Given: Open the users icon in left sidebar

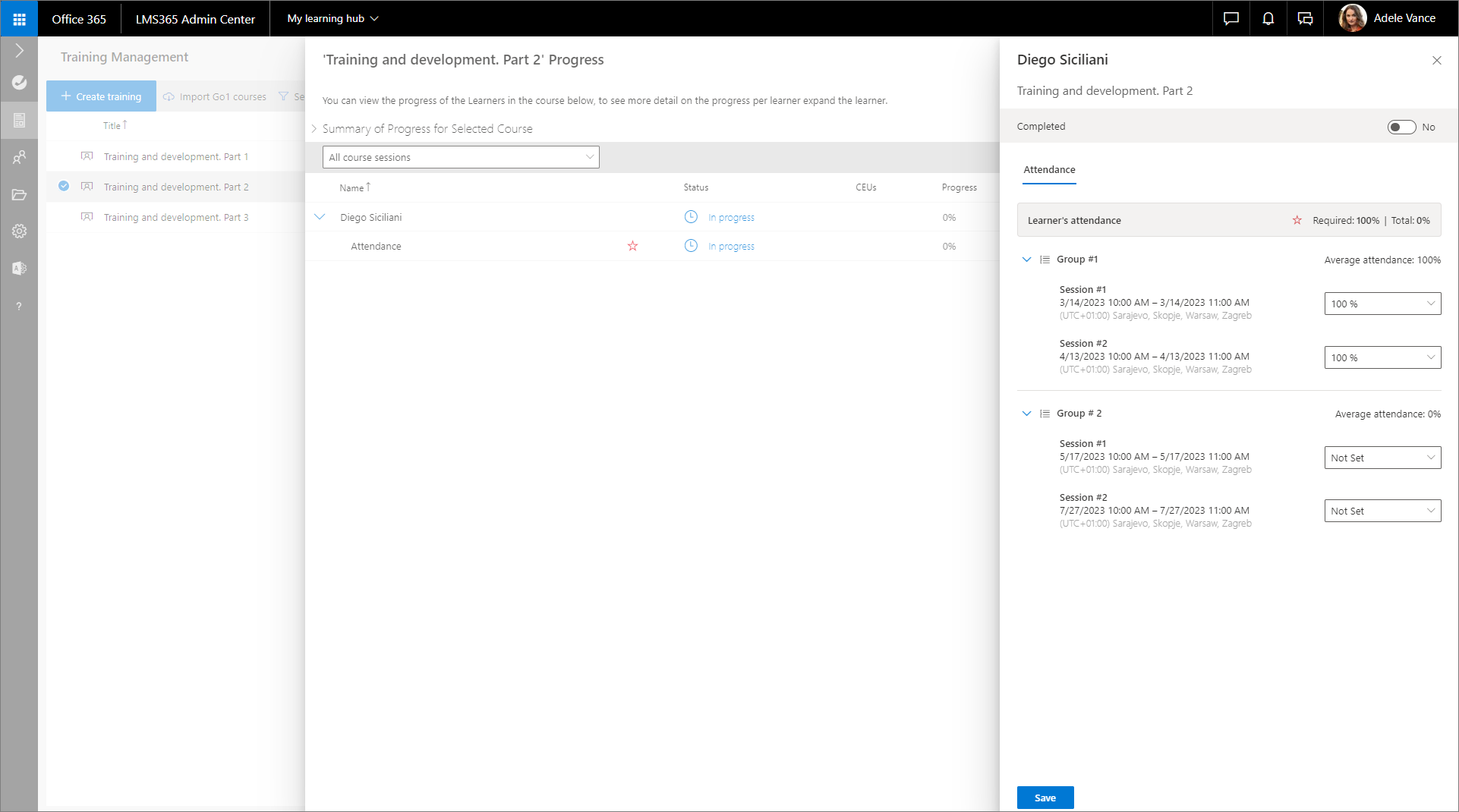Looking at the screenshot, I should pos(19,157).
